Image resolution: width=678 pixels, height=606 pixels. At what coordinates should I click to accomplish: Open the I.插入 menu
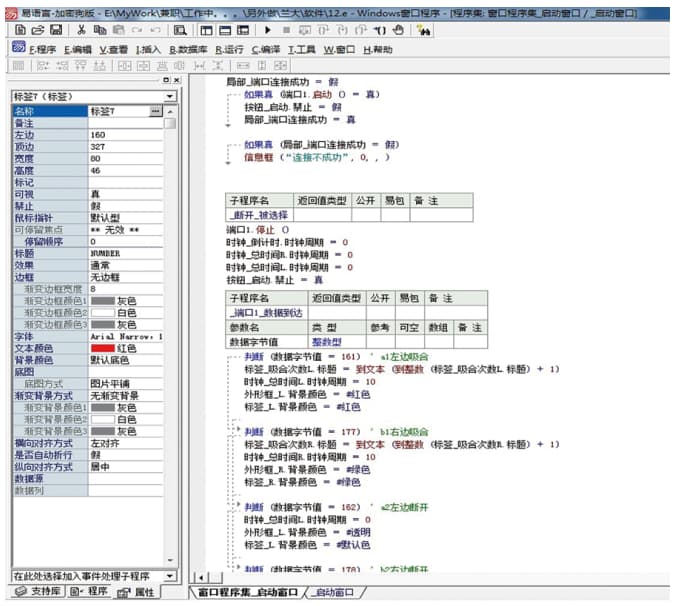click(148, 50)
